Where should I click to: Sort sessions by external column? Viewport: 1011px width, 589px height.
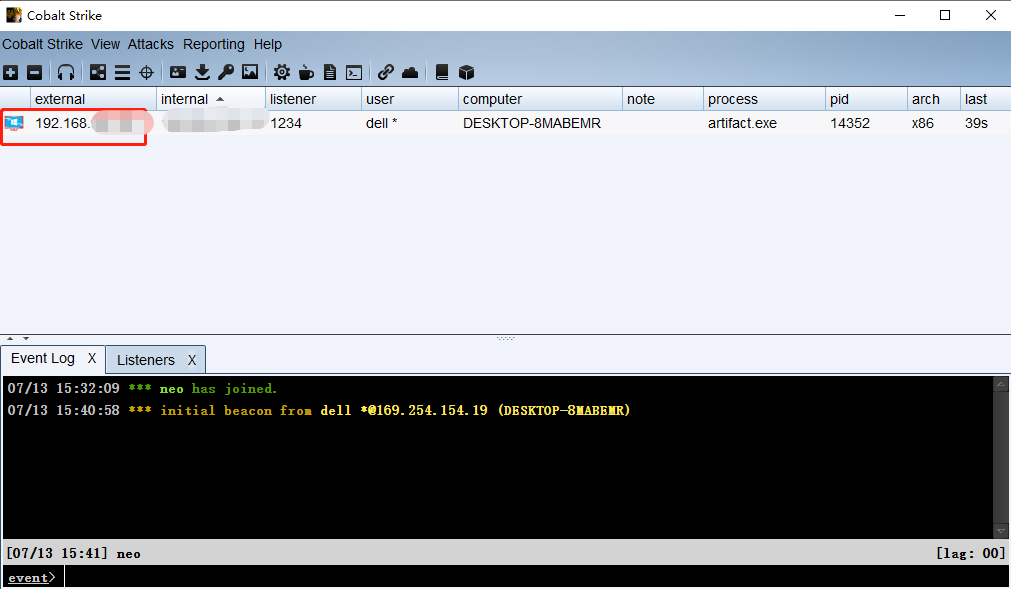93,99
